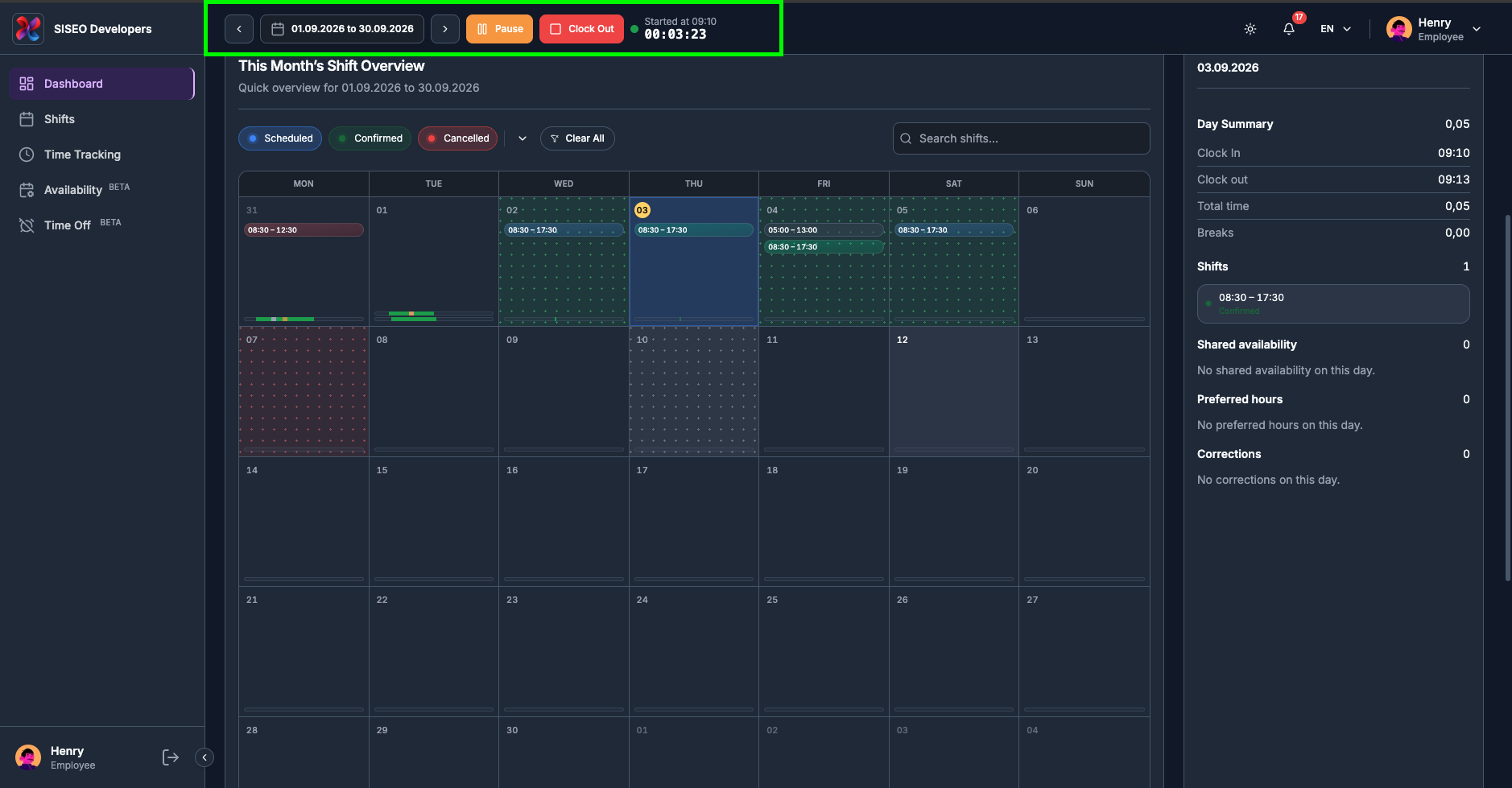
Task: Select calendar day 27
Action: 1084,651
